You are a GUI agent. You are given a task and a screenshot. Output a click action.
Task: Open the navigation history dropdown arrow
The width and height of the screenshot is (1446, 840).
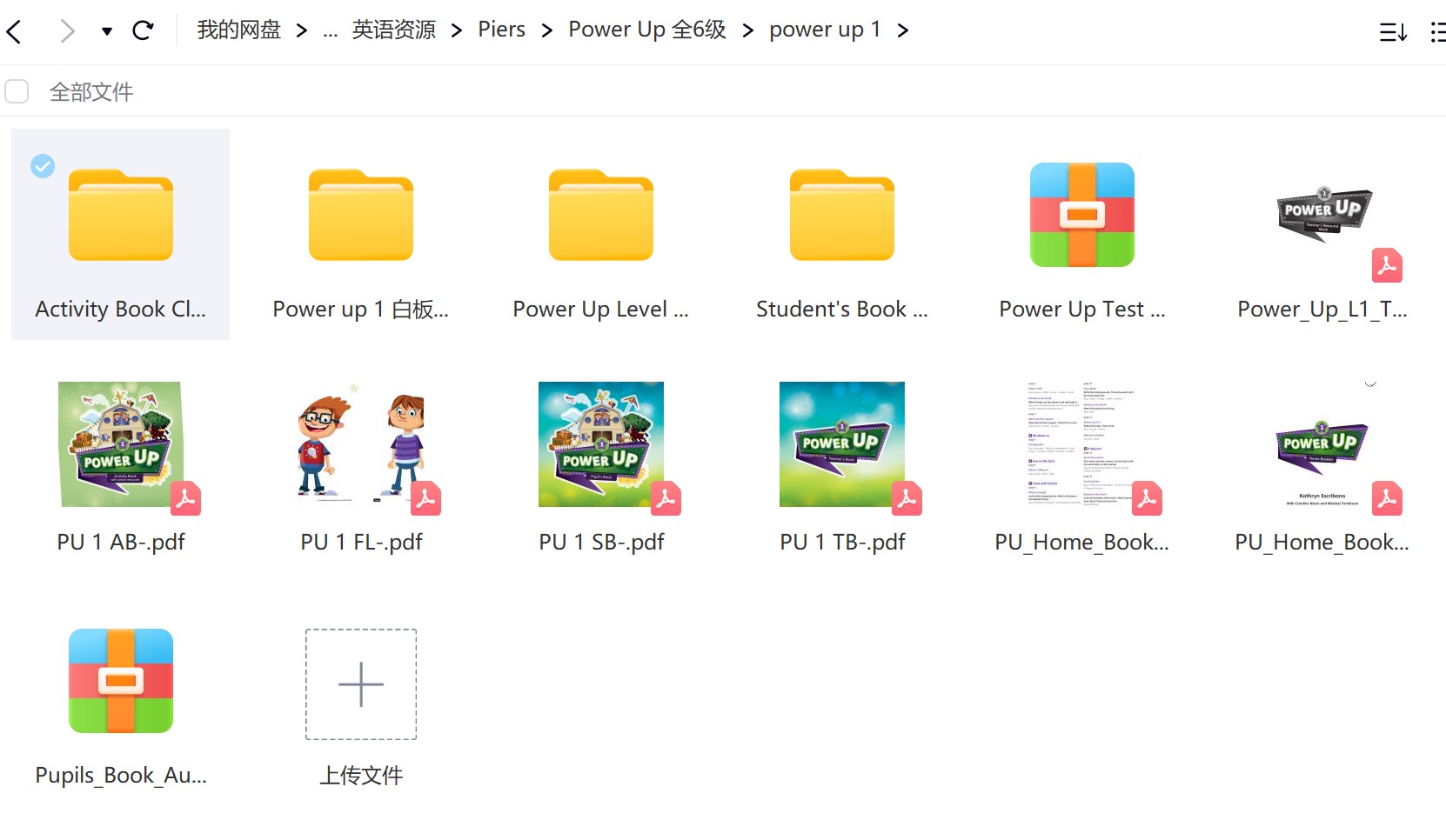point(106,30)
